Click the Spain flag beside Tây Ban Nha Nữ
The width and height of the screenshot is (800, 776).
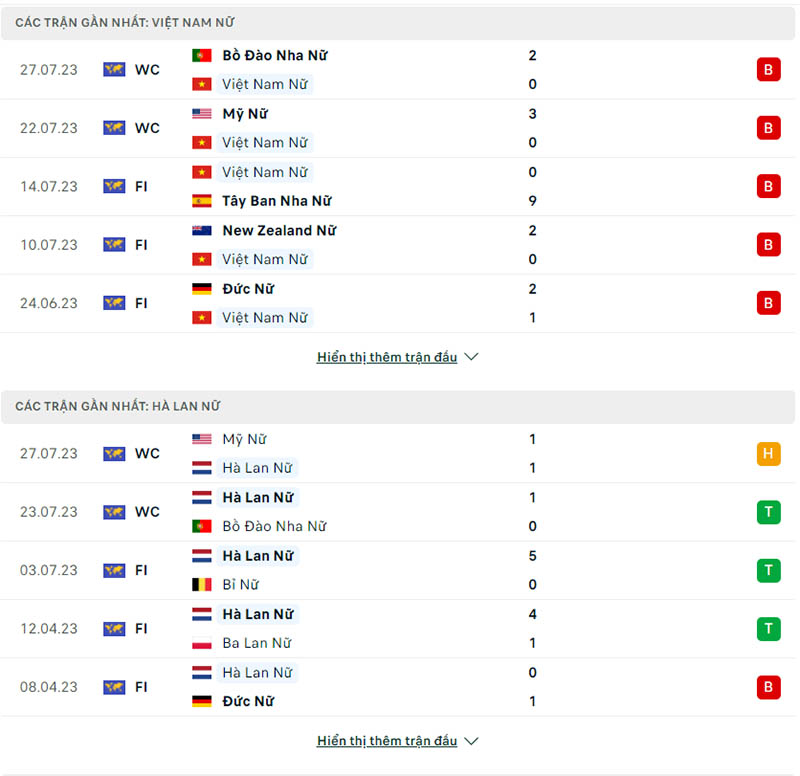pos(202,201)
